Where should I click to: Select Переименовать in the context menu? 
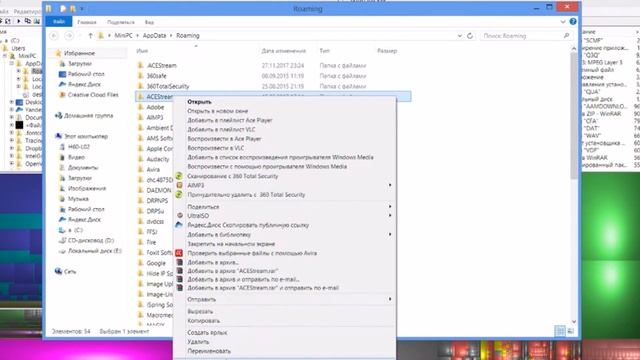coord(209,351)
